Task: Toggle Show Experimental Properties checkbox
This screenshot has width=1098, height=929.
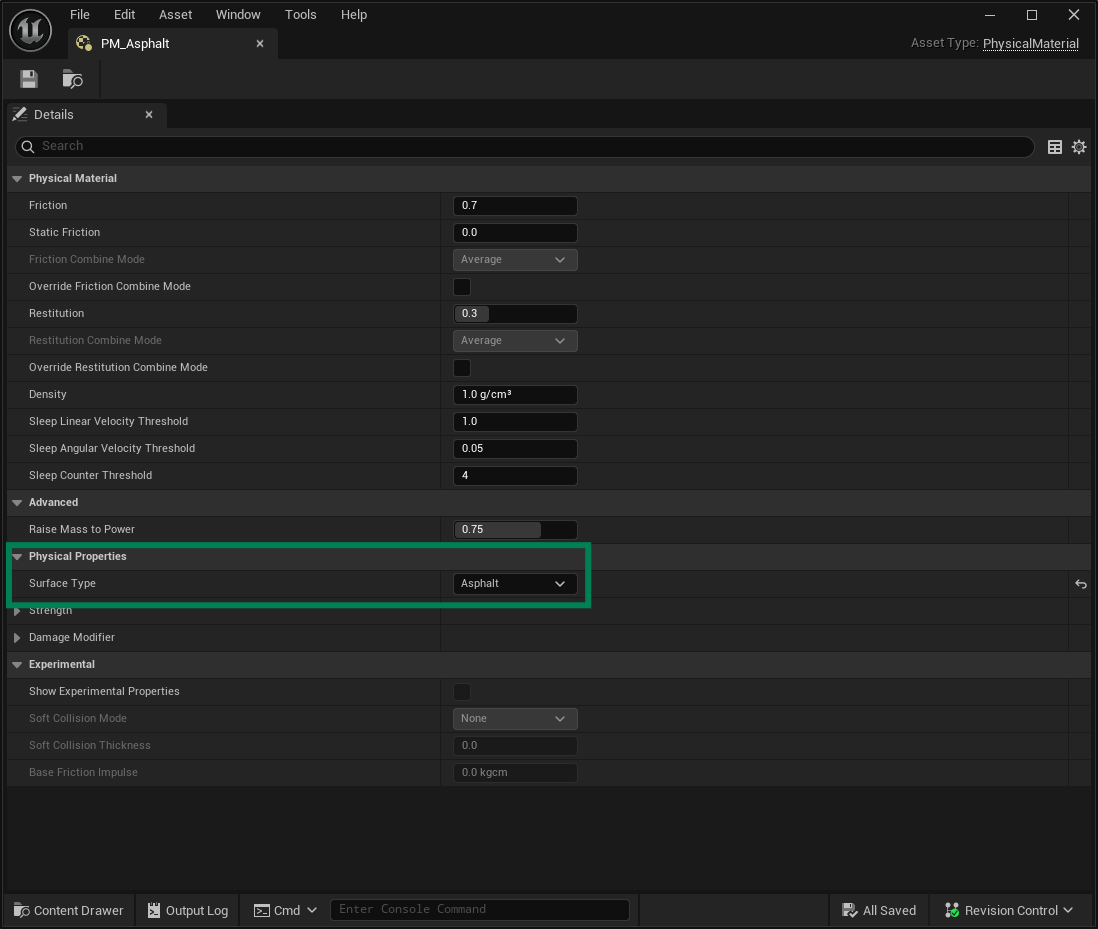Action: click(462, 692)
